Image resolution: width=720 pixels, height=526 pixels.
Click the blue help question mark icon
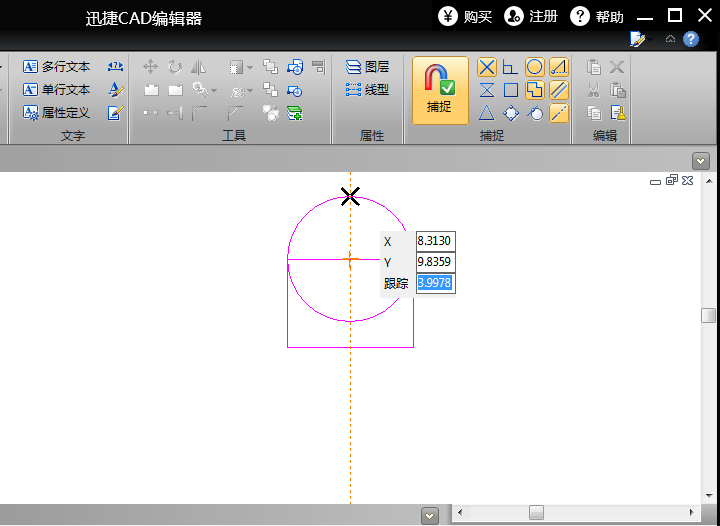coord(690,39)
